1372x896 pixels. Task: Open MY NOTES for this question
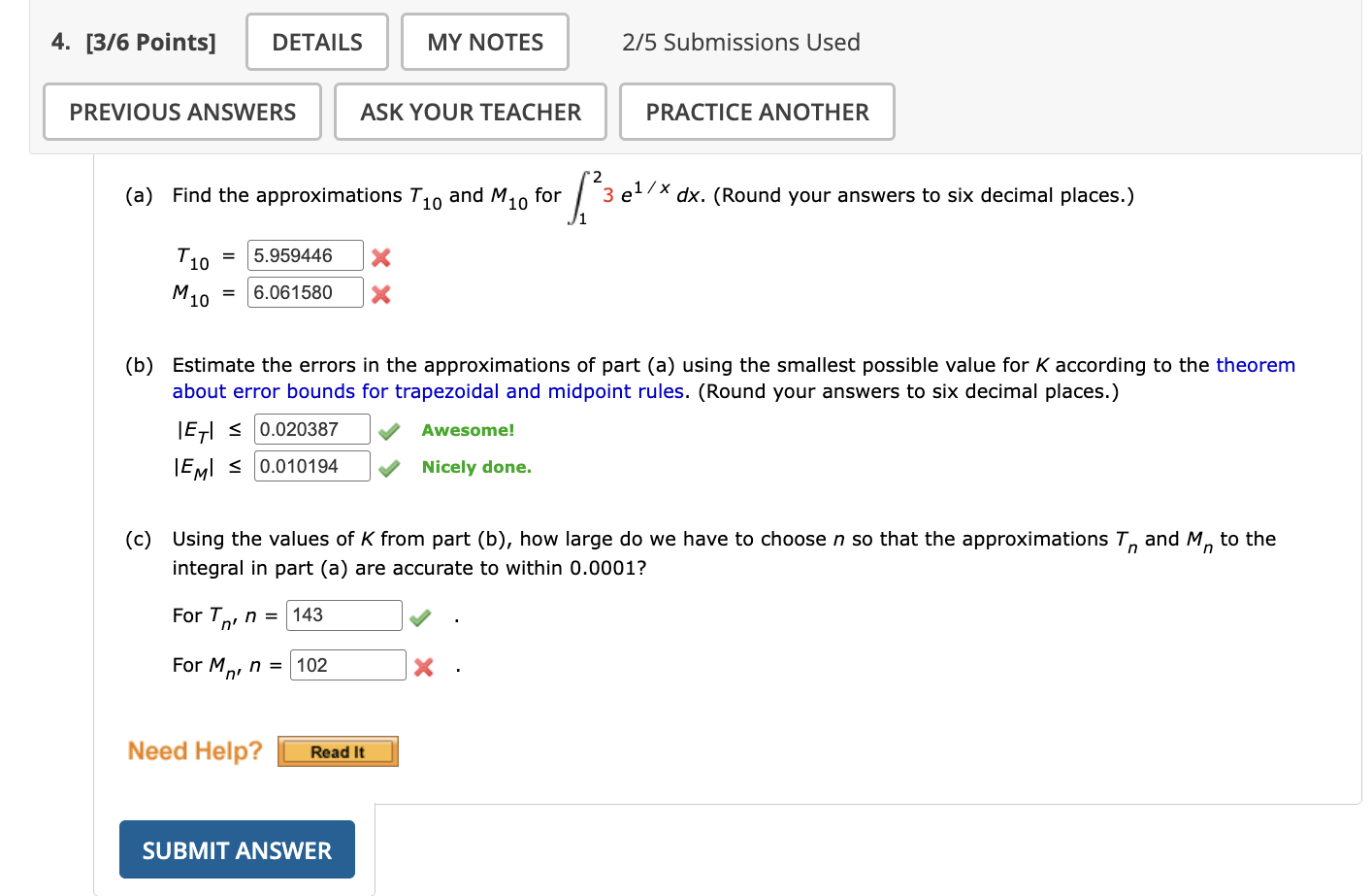[484, 41]
